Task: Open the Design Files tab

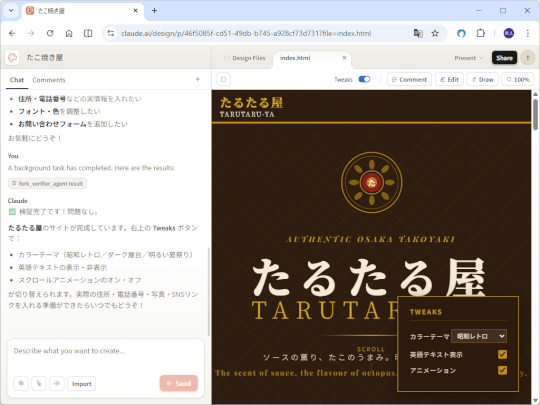Action: (x=245, y=58)
